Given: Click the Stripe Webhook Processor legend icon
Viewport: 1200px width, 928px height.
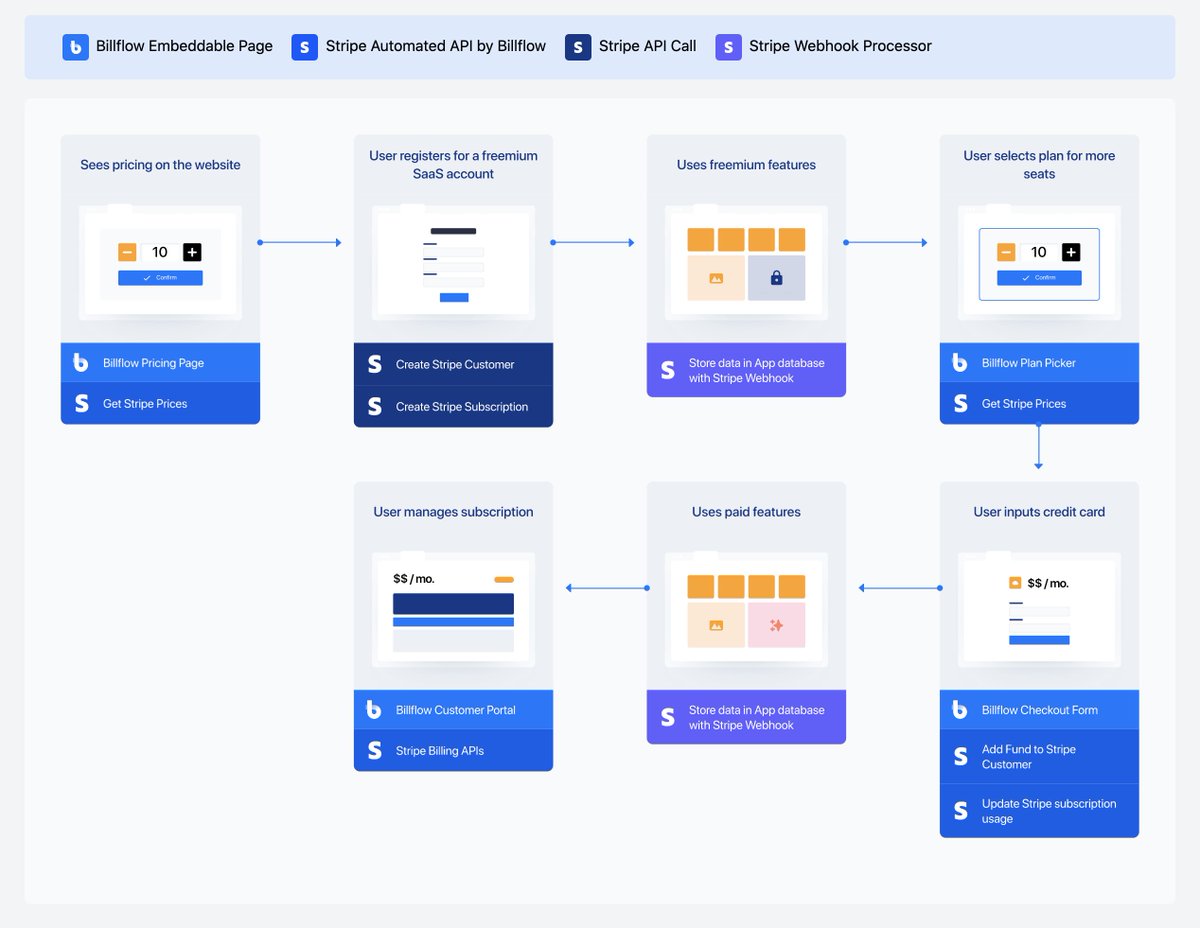Looking at the screenshot, I should (x=728, y=47).
